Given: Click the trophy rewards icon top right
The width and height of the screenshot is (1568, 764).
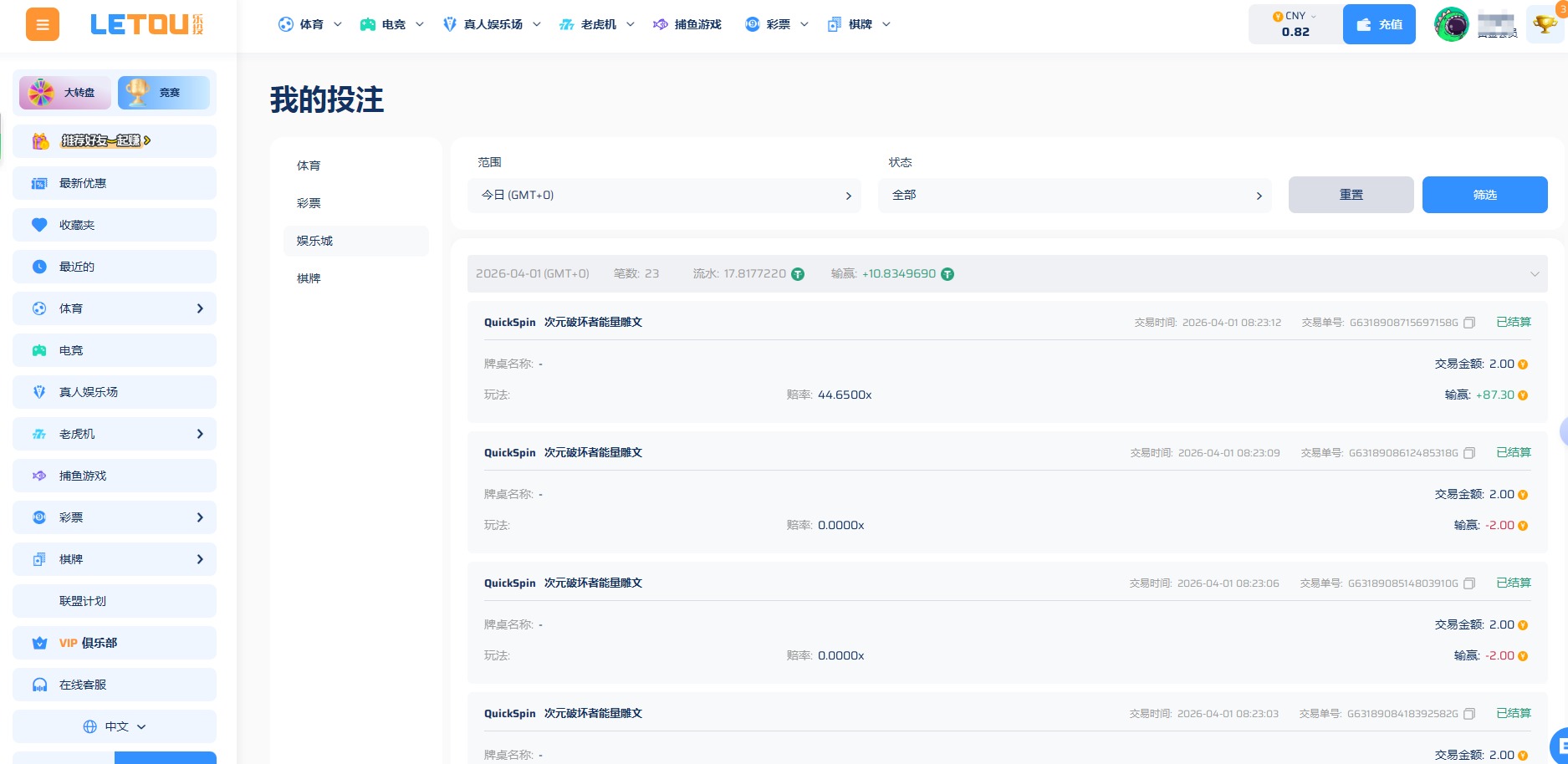Looking at the screenshot, I should [1545, 24].
